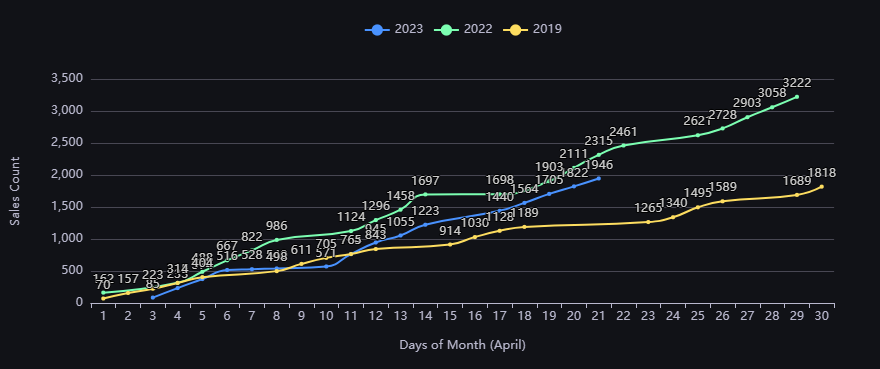Click the 3222 data point on the 2022 line
This screenshot has width=880, height=369.
pyautogui.click(x=796, y=97)
